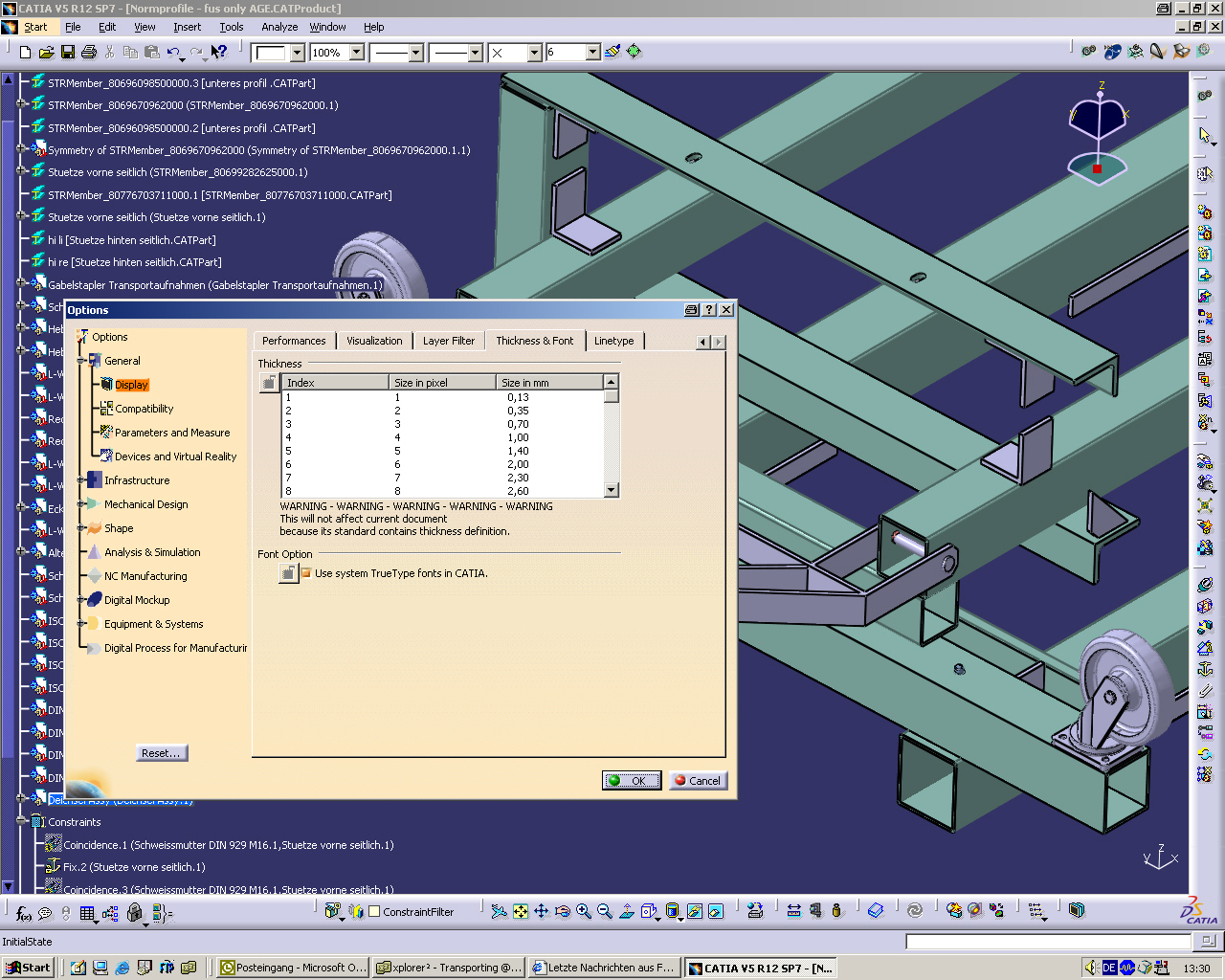
Task: Click the help question mark in Options title bar
Action: coord(709,310)
